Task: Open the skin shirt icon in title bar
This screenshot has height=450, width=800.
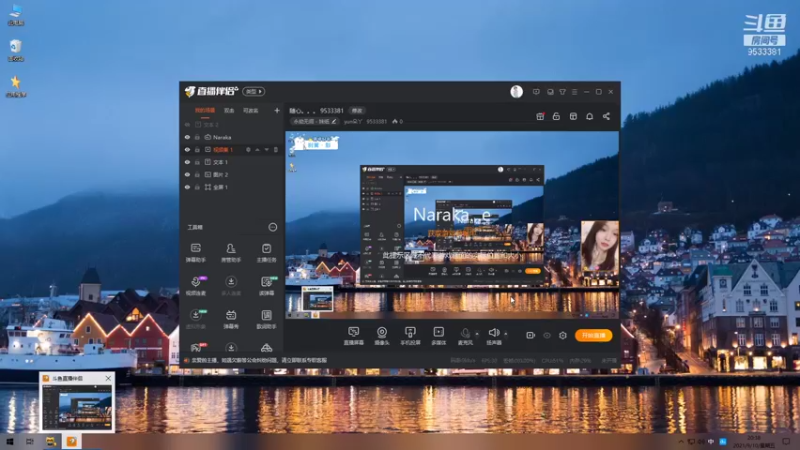Action: click(x=562, y=92)
